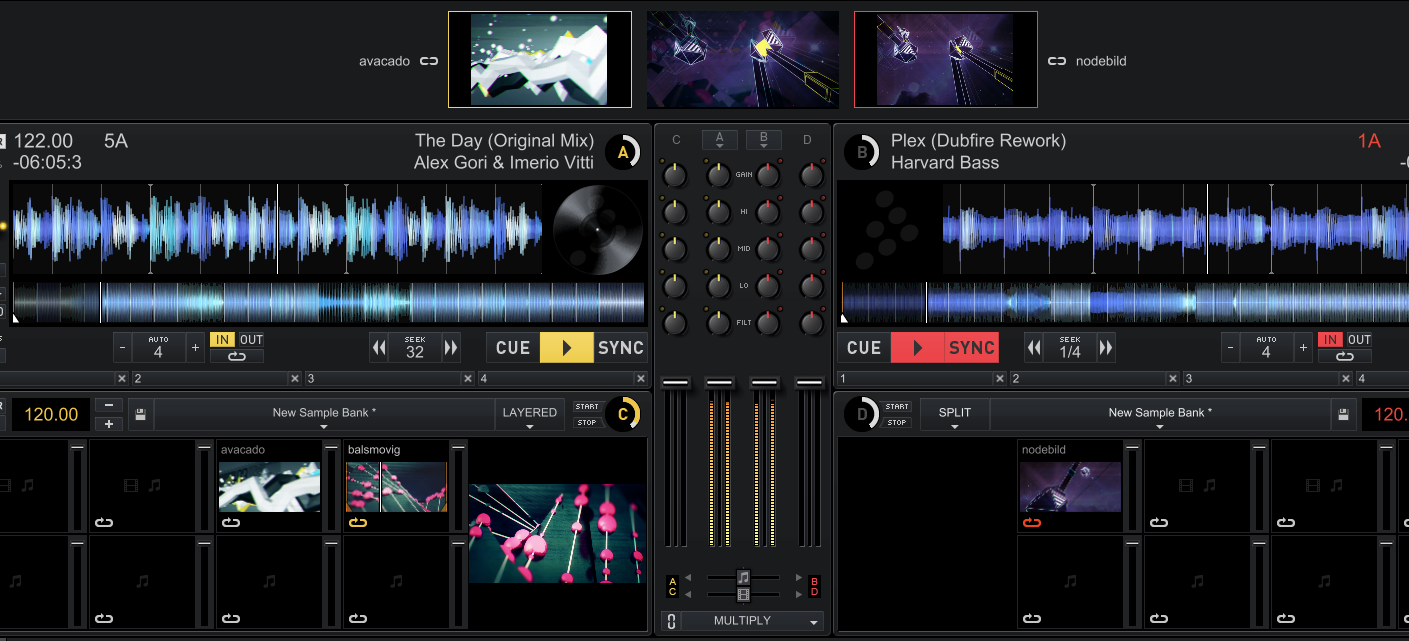The image size is (1409, 641).
Task: Select mixer channel A selector
Action: [719, 140]
